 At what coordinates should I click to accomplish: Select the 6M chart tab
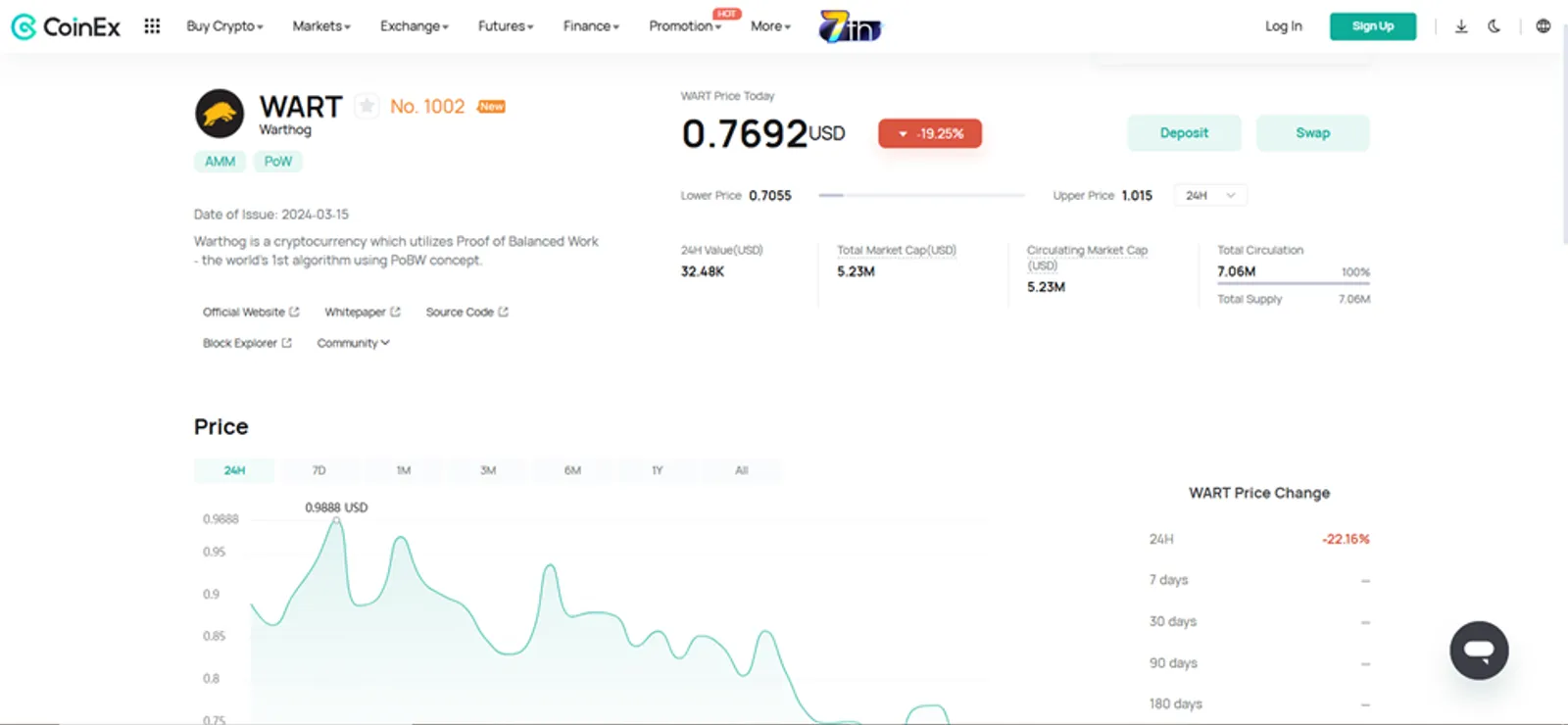(x=572, y=471)
